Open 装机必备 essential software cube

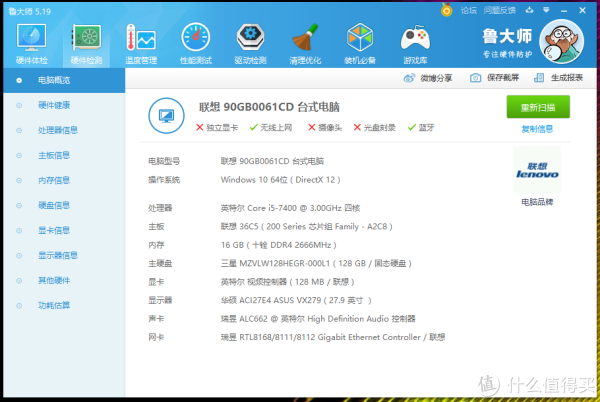360,43
